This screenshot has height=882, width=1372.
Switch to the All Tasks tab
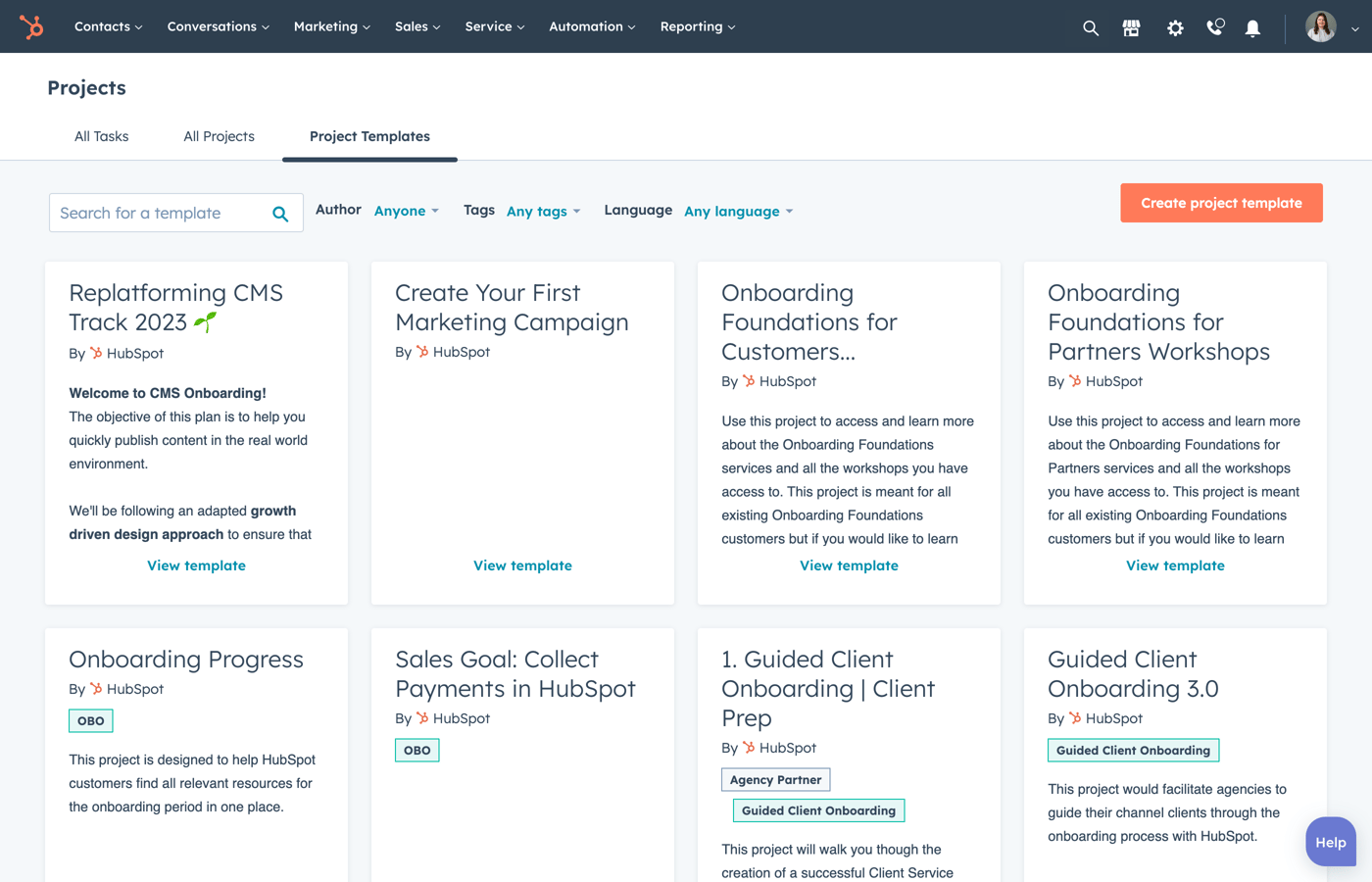(102, 136)
